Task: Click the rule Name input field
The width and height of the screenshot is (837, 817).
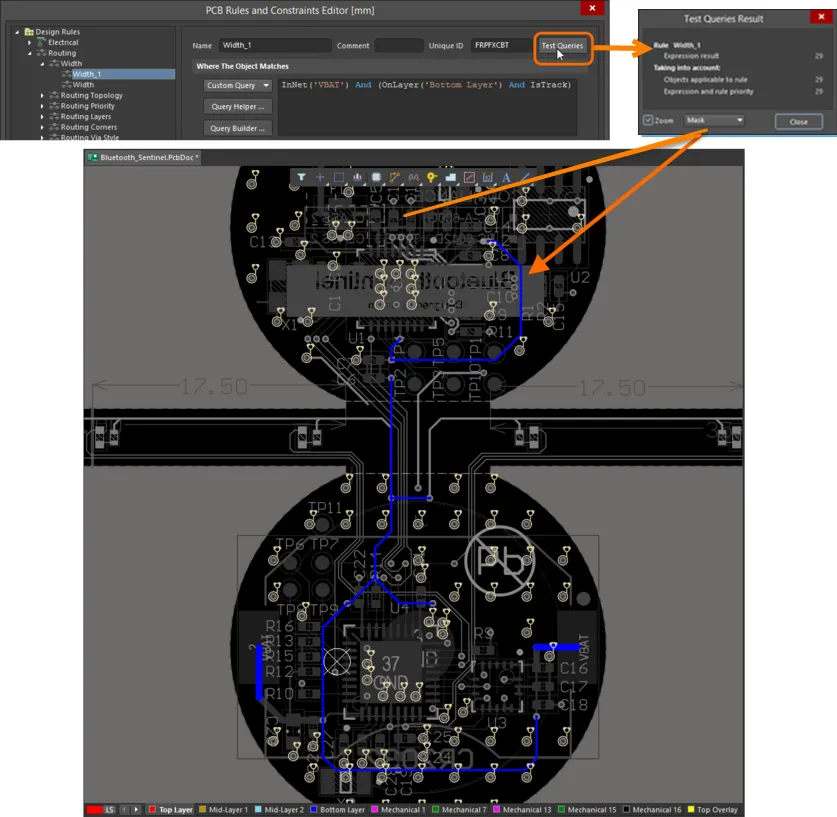Action: [275, 45]
